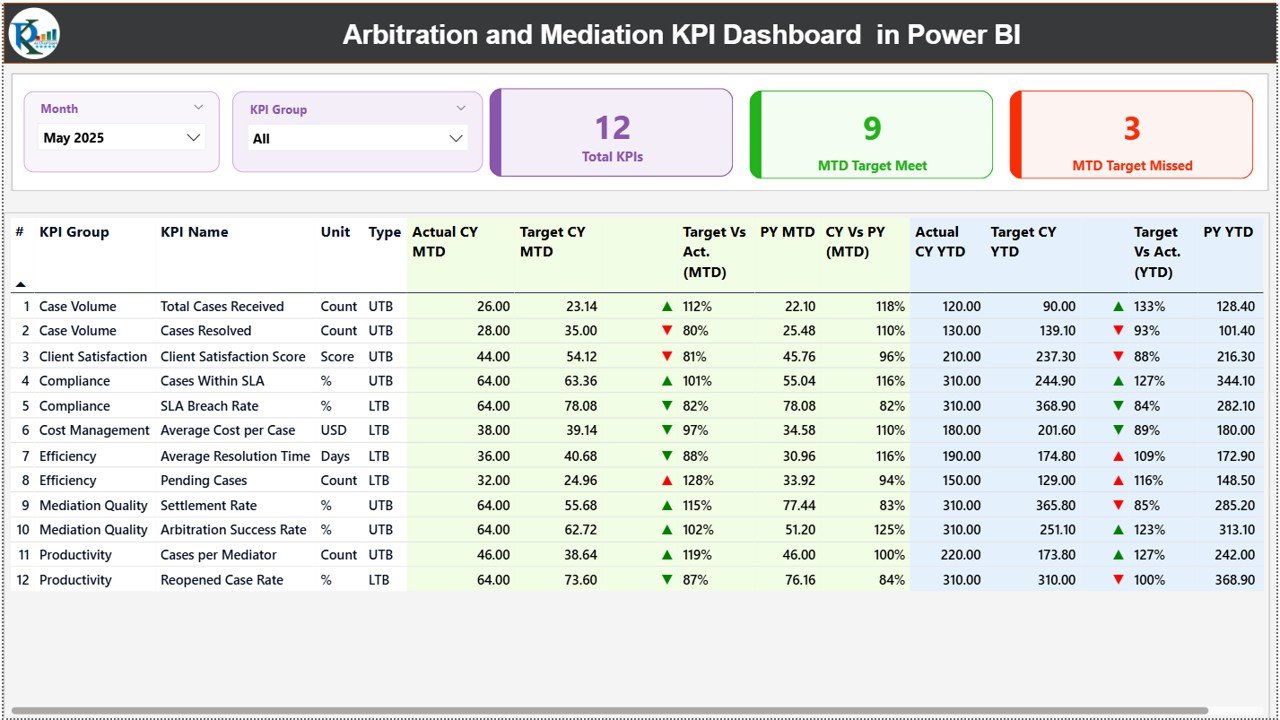Screen dimensions: 1280x720
Task: Click the 3 MTD Target Missed card
Action: click(1130, 134)
